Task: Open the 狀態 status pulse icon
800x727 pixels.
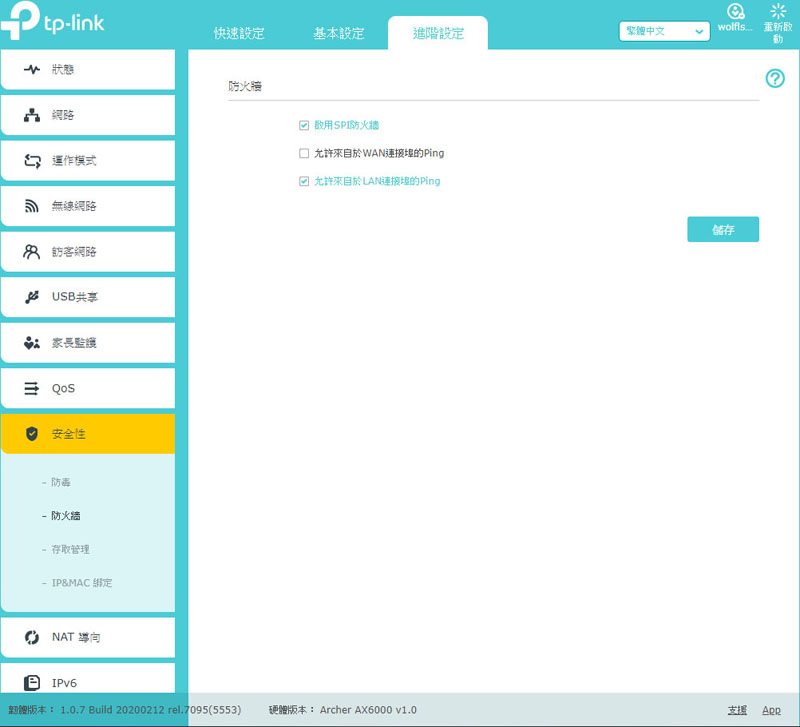Action: point(32,69)
